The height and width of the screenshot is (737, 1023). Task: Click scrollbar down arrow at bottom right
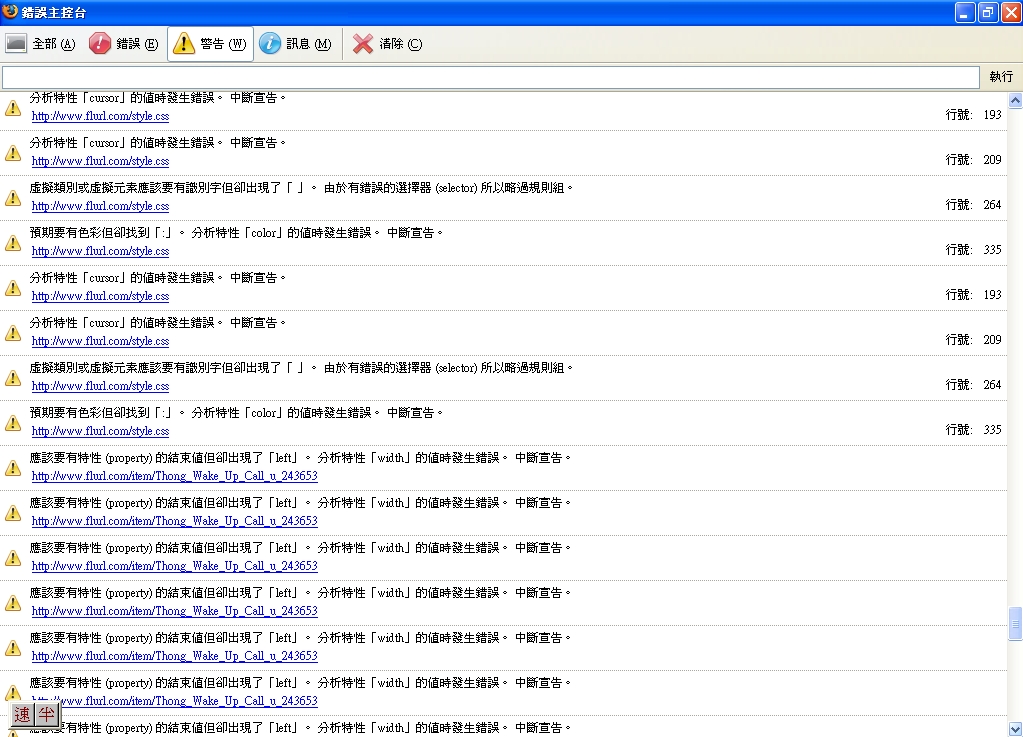click(x=1015, y=729)
